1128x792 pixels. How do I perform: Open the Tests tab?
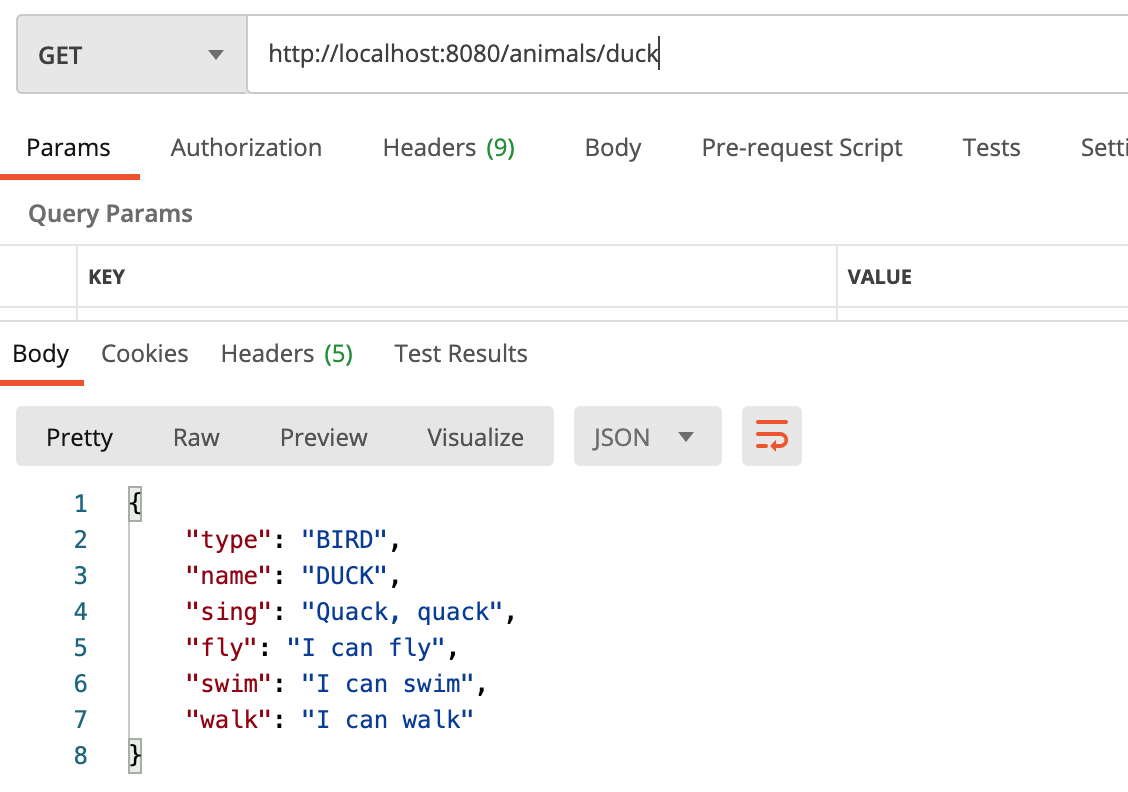click(x=991, y=147)
